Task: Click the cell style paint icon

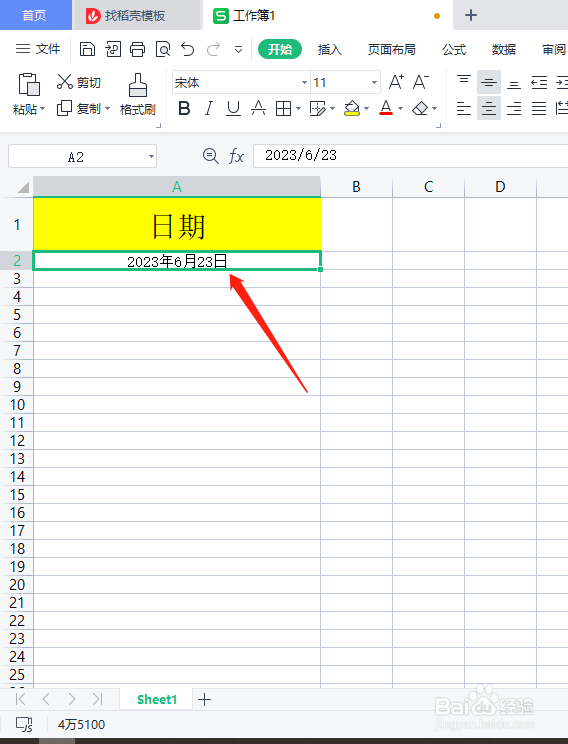Action: [x=317, y=109]
